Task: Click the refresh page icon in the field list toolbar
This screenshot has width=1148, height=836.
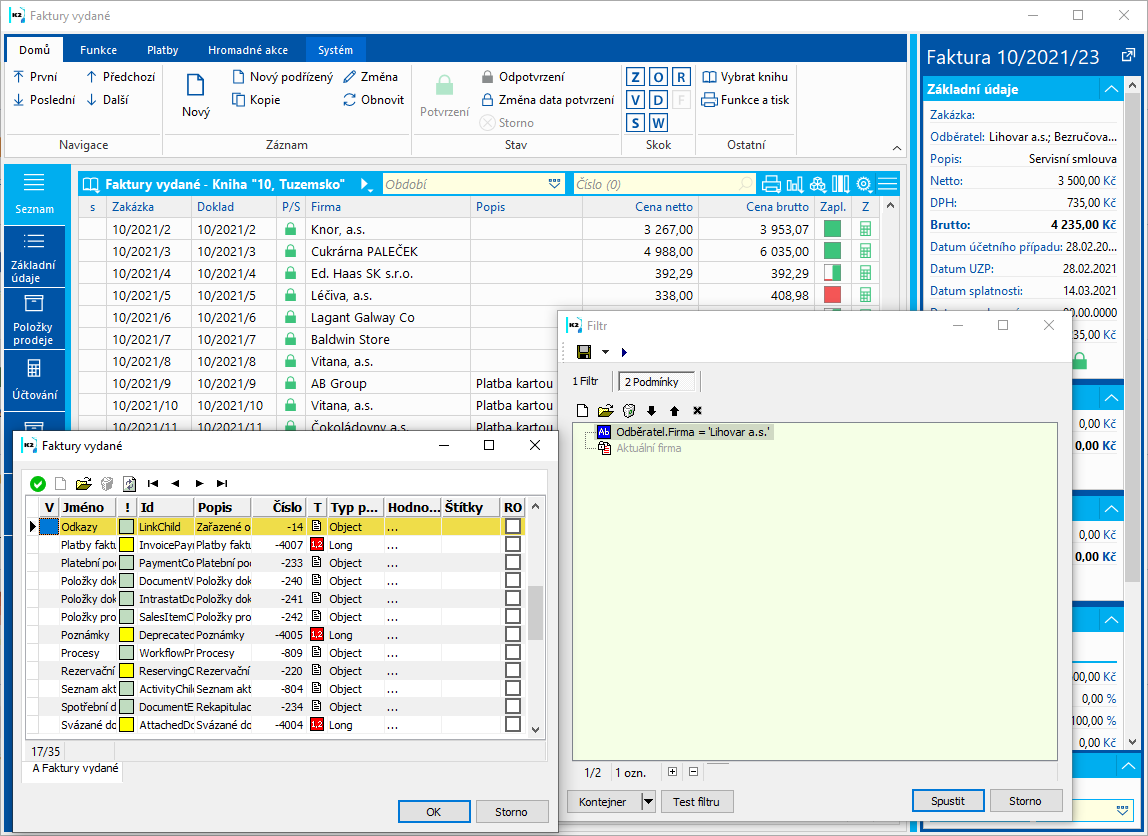Action: [130, 484]
